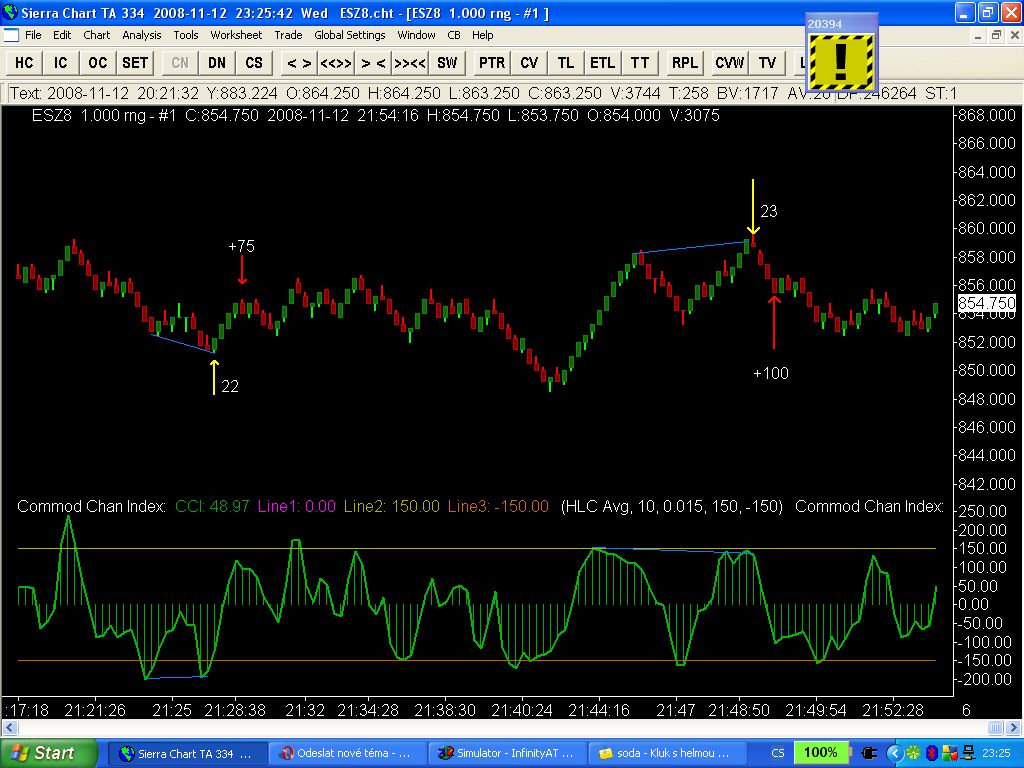This screenshot has height=768, width=1024.
Task: Open the Tools menu
Action: pyautogui.click(x=185, y=35)
